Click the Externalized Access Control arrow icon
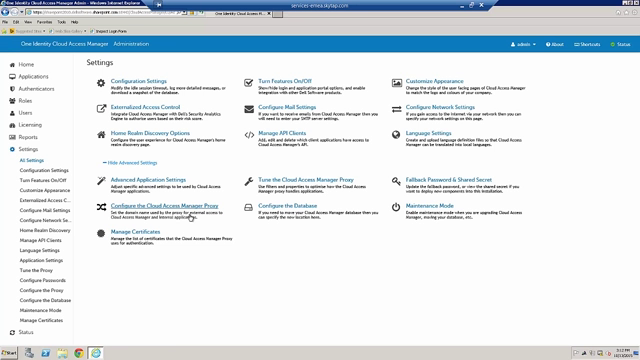Image resolution: width=640 pixels, height=360 pixels. [x=101, y=109]
